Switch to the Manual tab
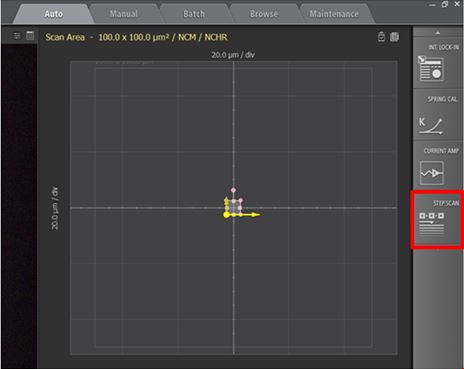This screenshot has width=464, height=369. (x=124, y=14)
